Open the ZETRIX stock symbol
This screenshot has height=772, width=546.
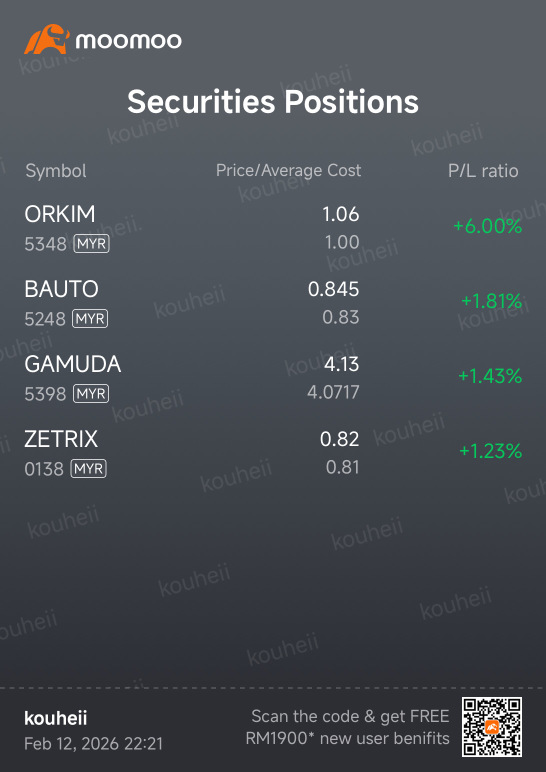pyautogui.click(x=61, y=439)
